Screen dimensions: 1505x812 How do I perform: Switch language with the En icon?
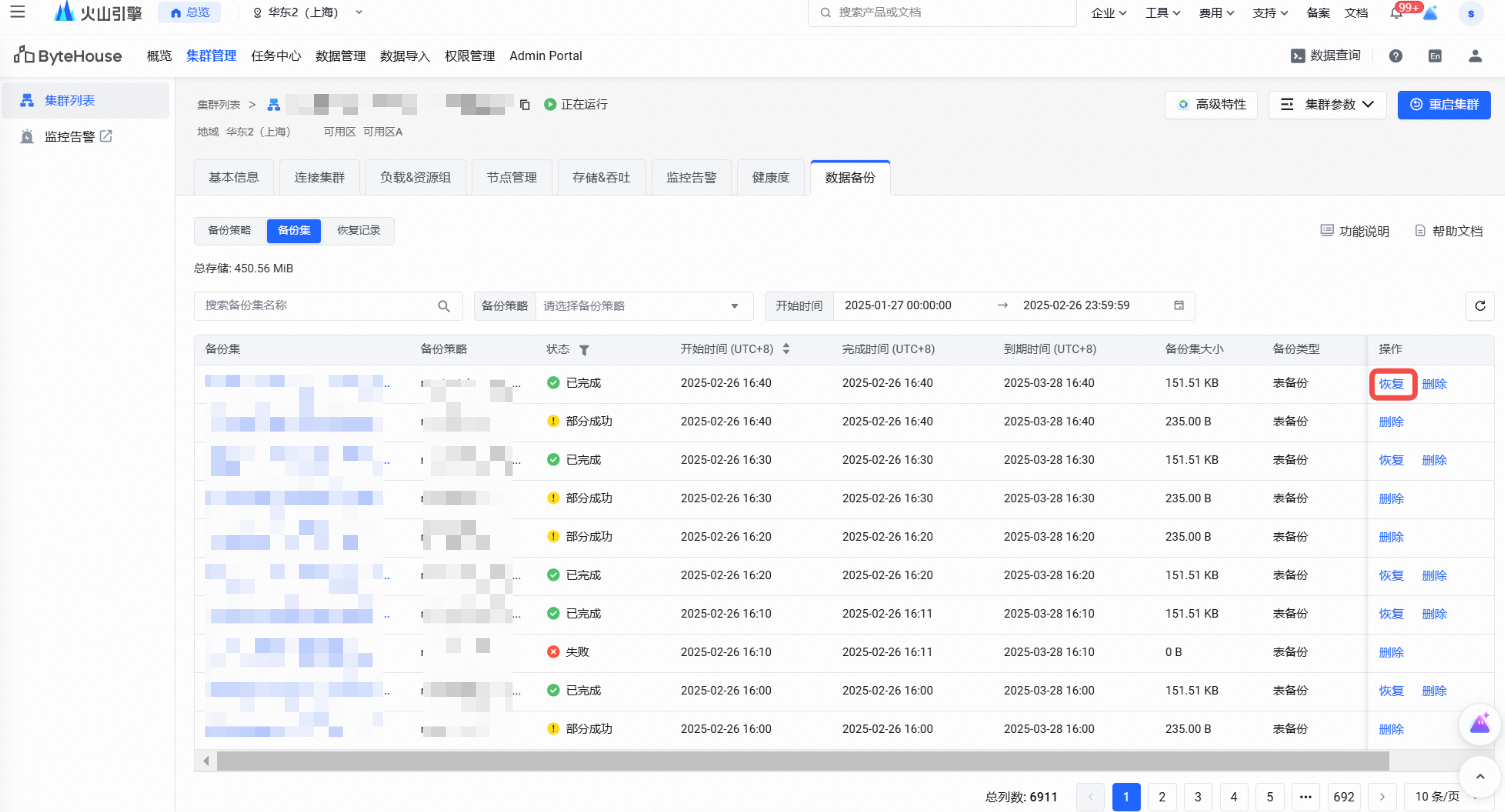tap(1435, 56)
